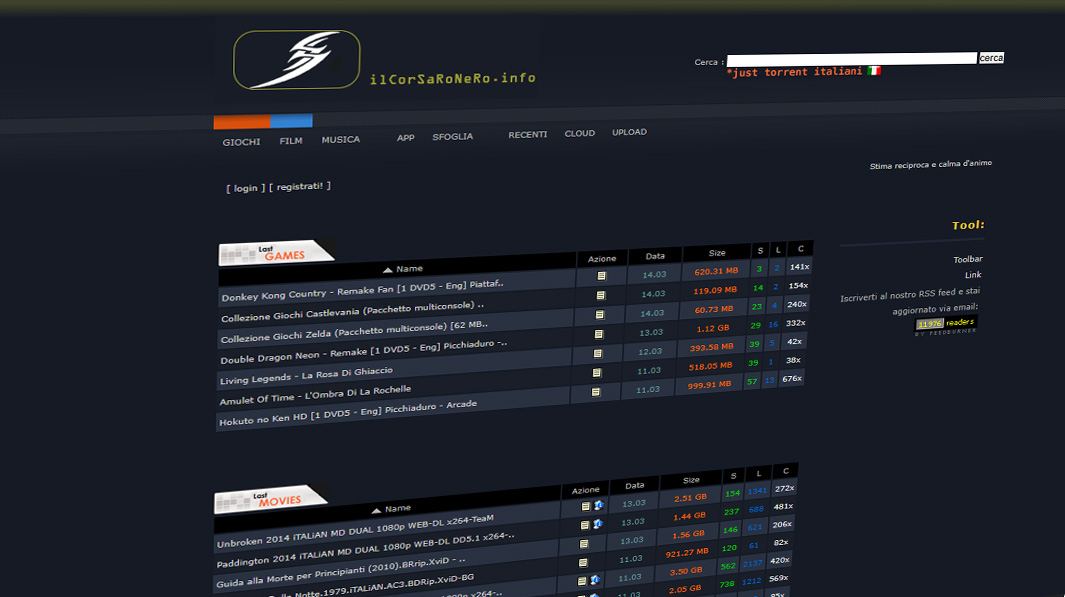Open the UPLOAD page

(629, 132)
